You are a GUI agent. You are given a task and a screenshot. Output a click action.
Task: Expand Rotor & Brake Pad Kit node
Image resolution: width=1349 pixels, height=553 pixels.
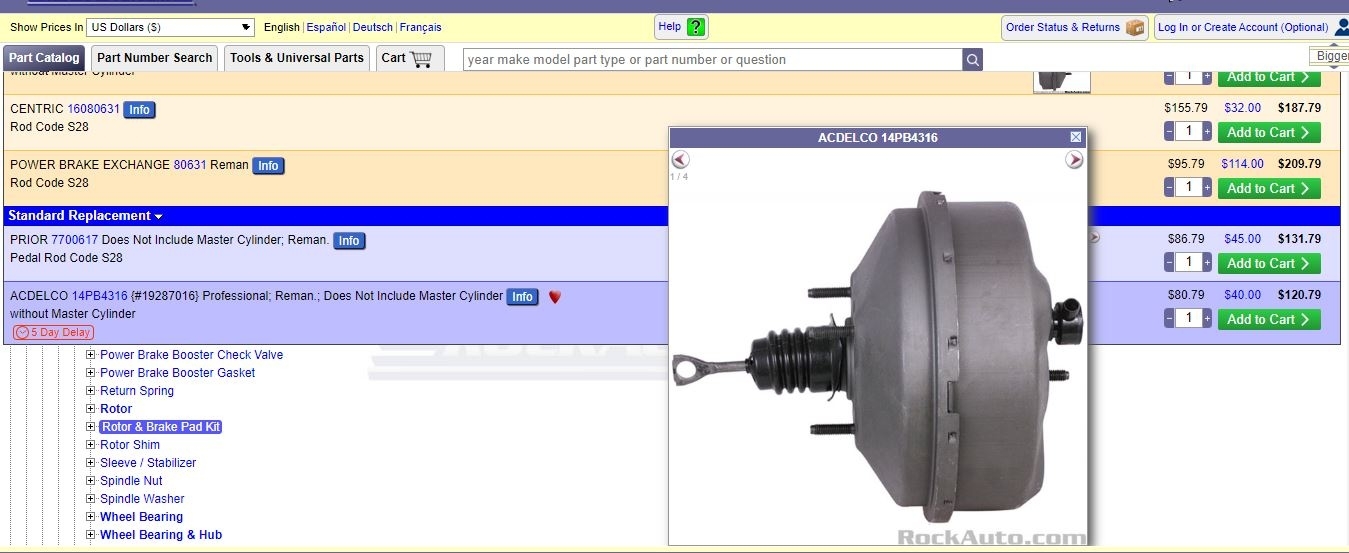click(x=91, y=427)
